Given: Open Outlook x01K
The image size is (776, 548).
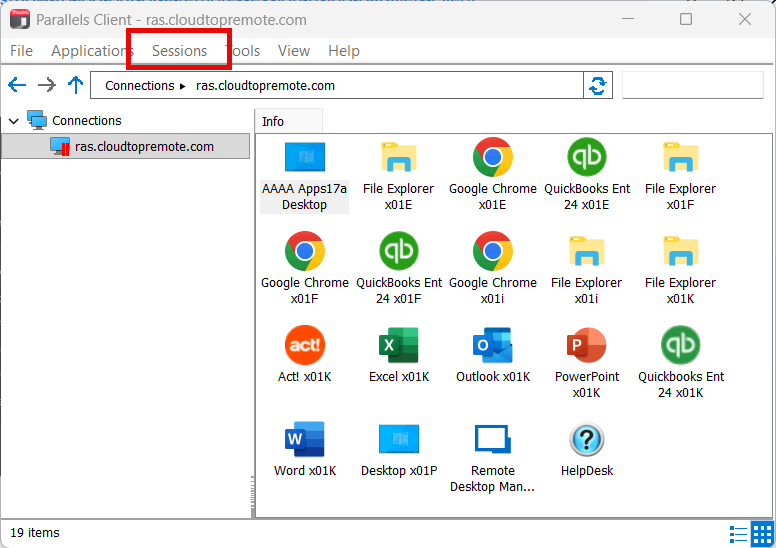Looking at the screenshot, I should point(492,346).
